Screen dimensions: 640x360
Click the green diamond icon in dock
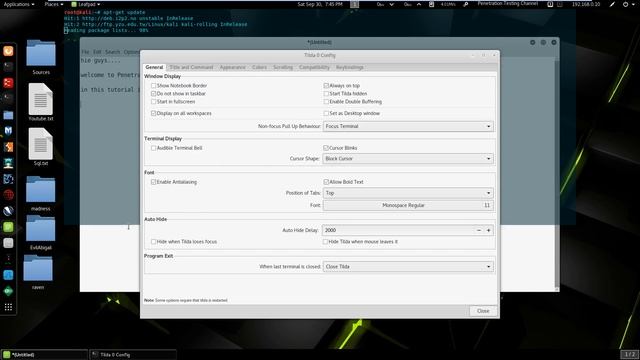point(8,291)
